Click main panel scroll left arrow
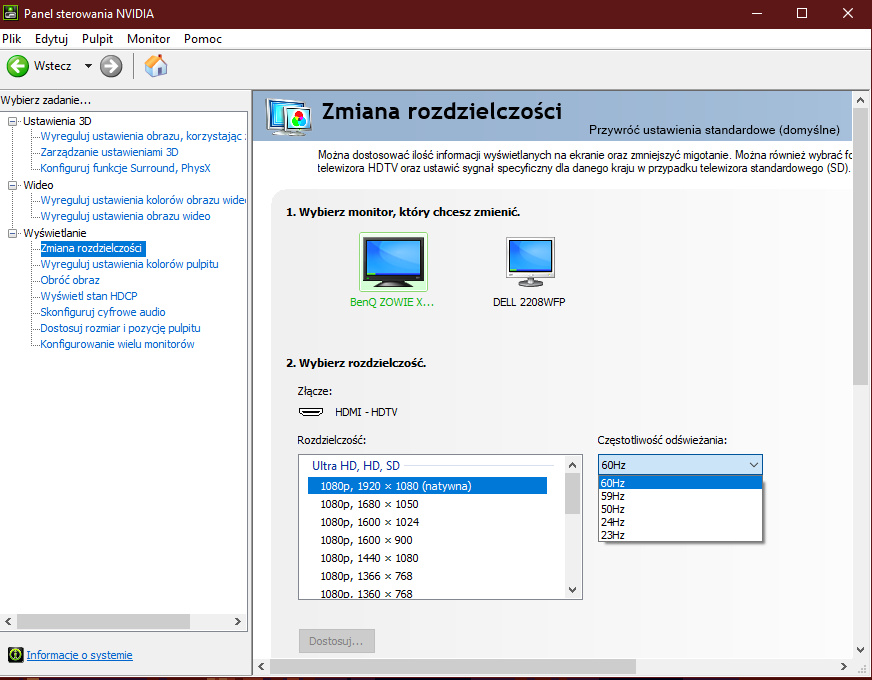The height and width of the screenshot is (680, 872). (x=262, y=666)
